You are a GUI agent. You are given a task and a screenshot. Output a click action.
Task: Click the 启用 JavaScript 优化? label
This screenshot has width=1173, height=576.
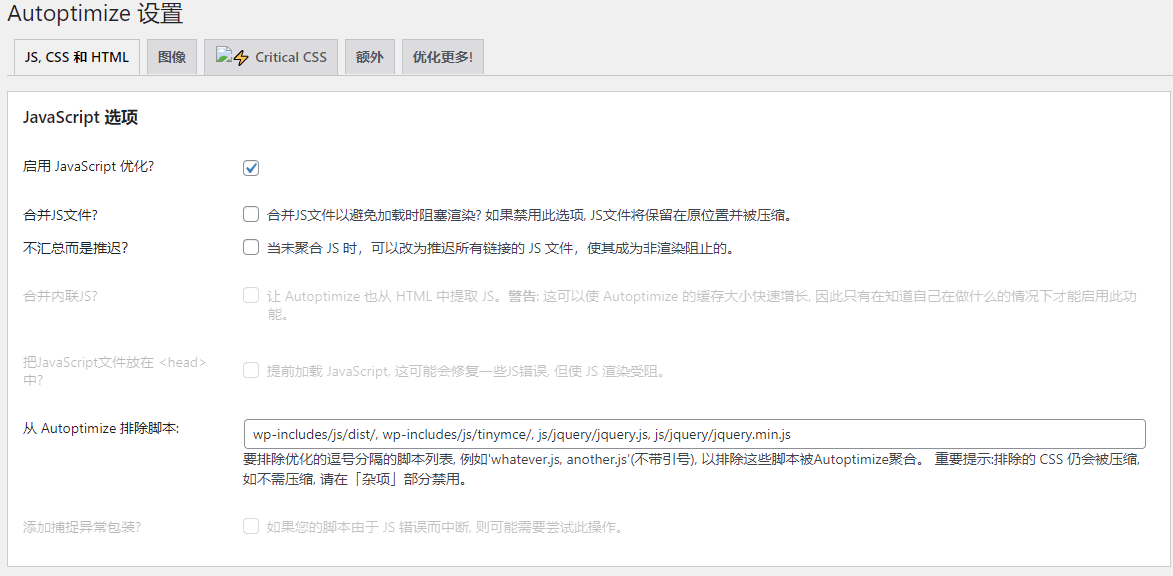pyautogui.click(x=89, y=167)
